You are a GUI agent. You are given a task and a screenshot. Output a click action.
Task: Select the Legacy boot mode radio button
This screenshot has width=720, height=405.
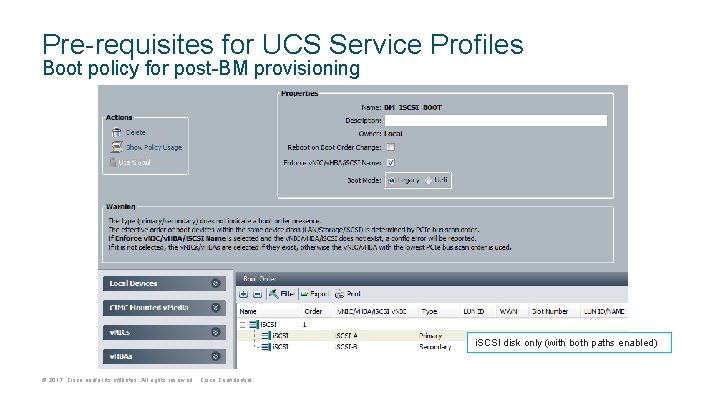coord(391,180)
